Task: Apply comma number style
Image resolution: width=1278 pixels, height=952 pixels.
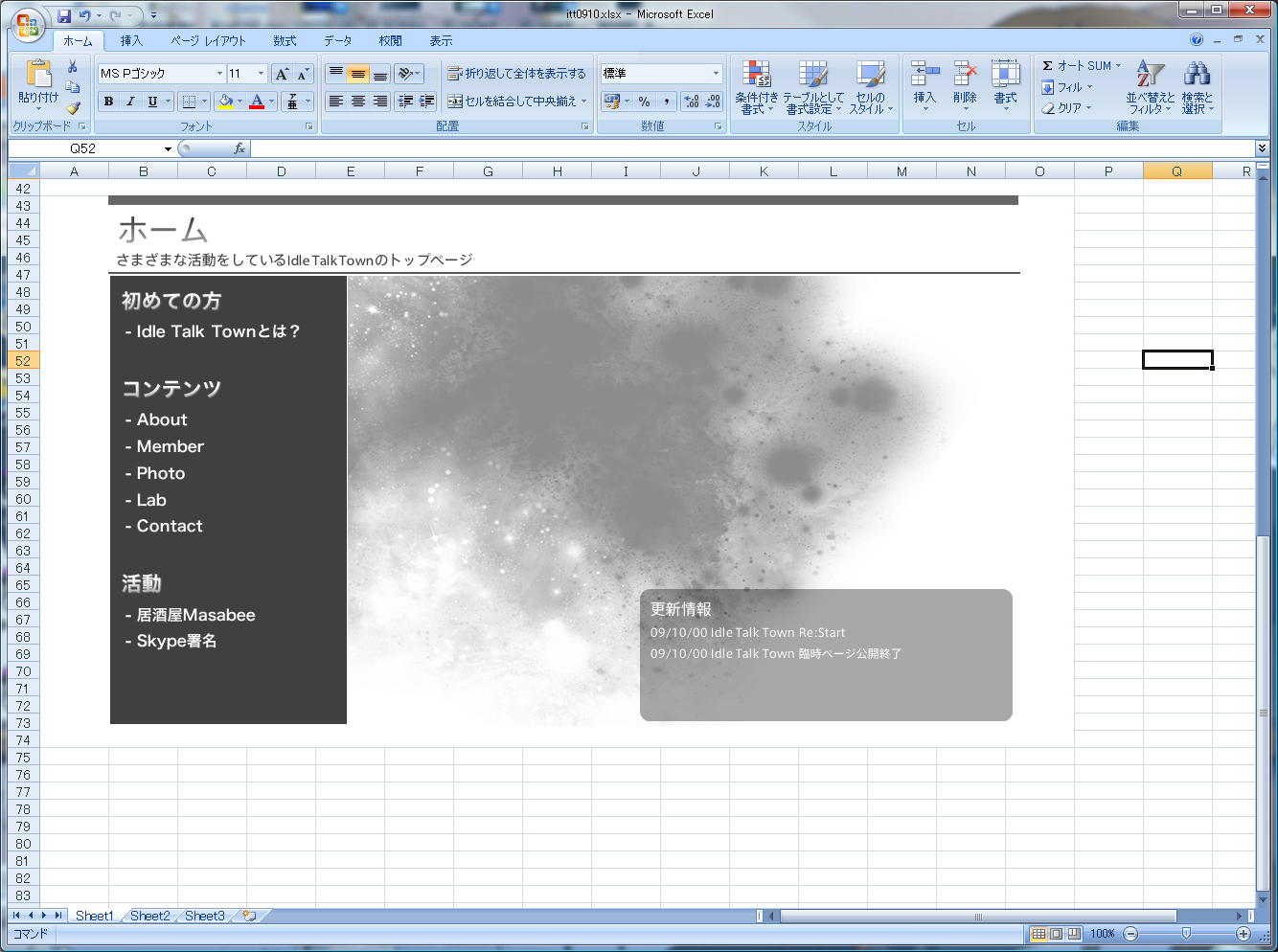Action: tap(667, 102)
